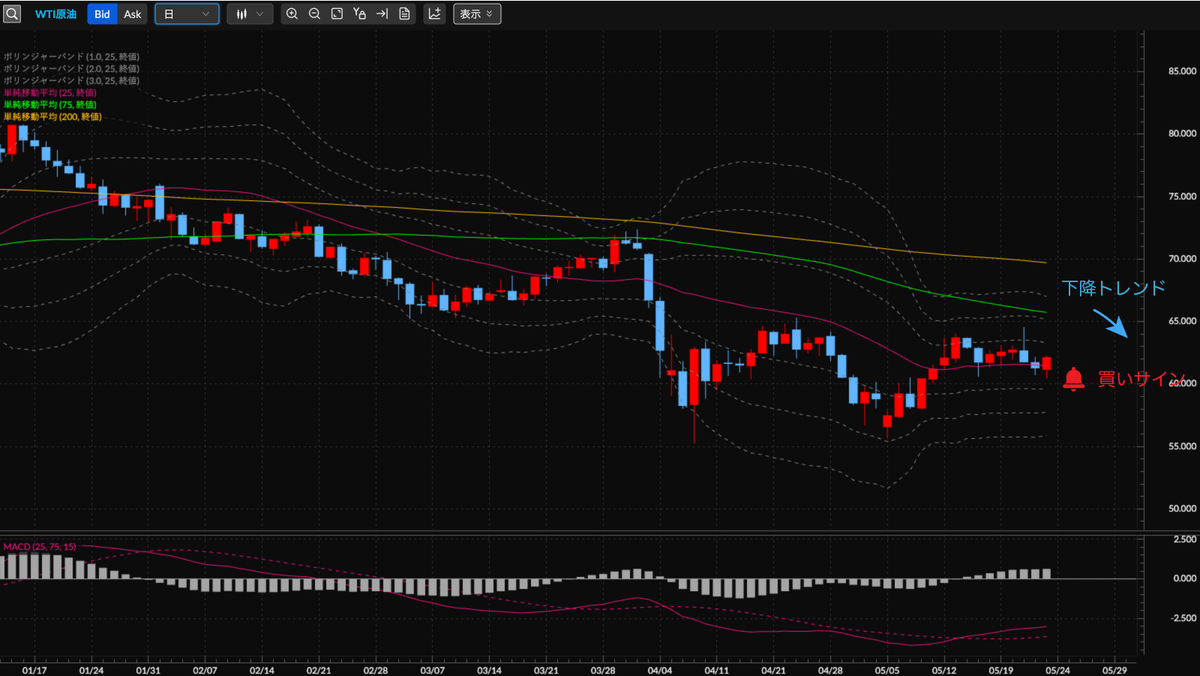Open the document report icon
This screenshot has width=1200, height=676.
(x=404, y=14)
